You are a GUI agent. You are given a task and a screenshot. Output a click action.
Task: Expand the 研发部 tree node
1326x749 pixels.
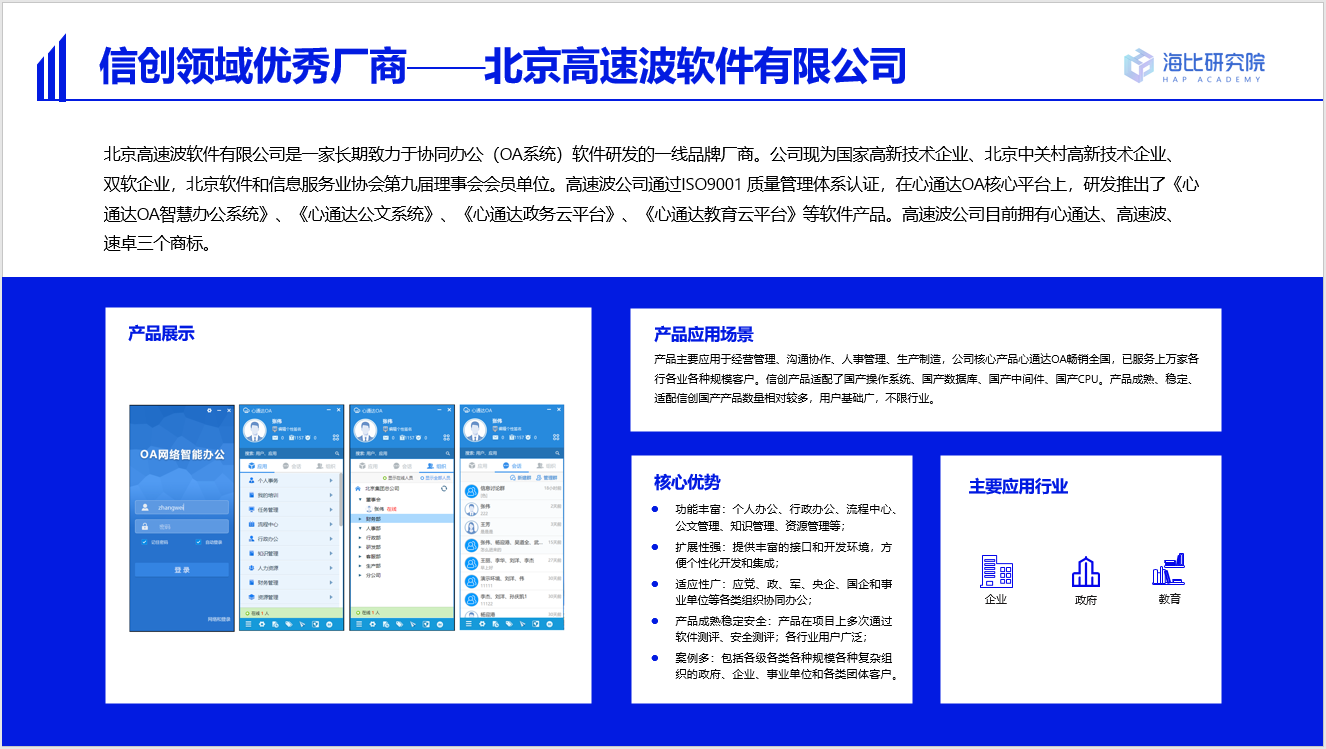tap(360, 547)
